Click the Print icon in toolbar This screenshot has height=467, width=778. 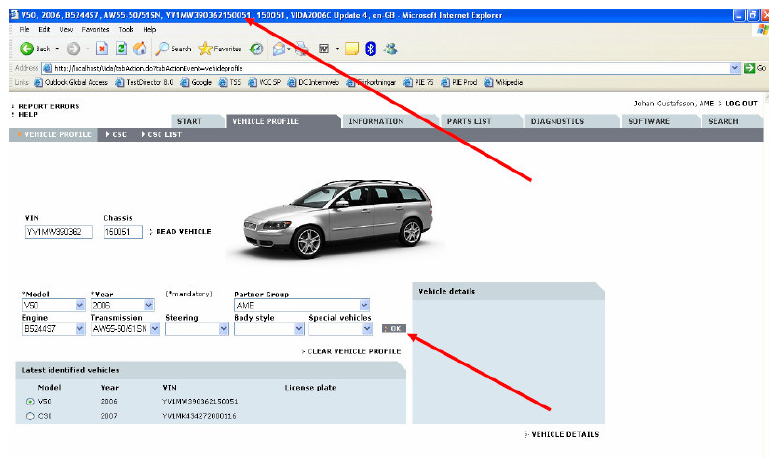302,48
